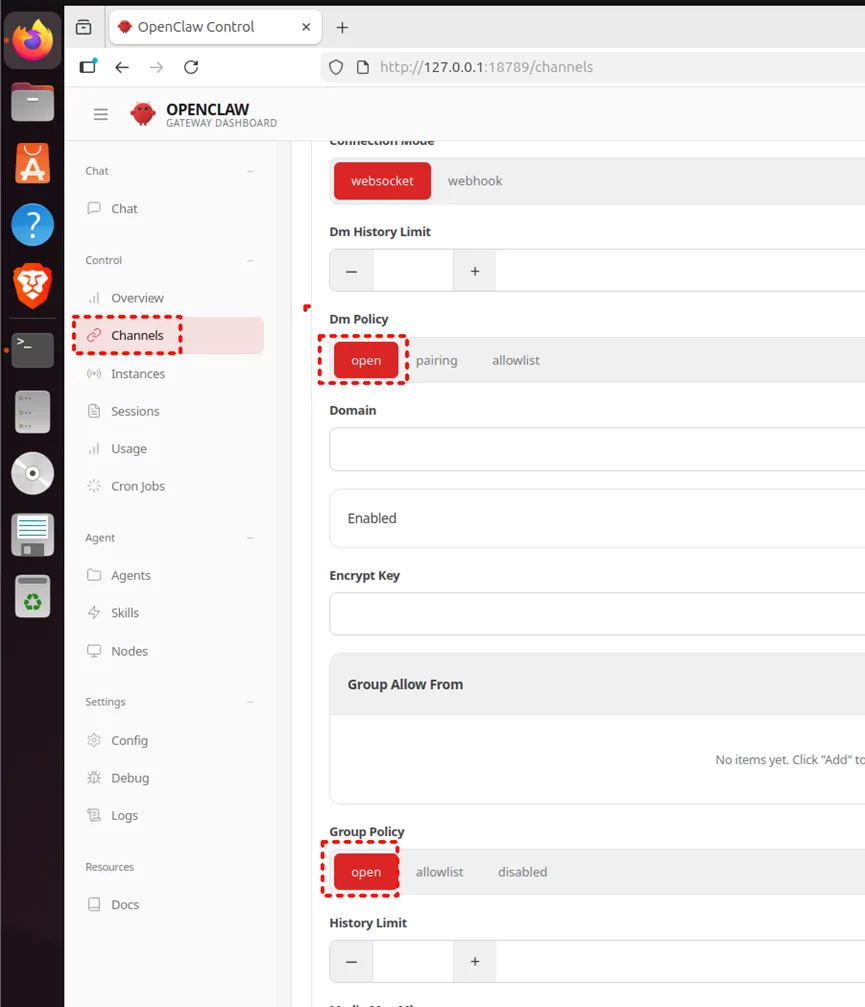
Task: Reload the current page
Action: coord(191,67)
